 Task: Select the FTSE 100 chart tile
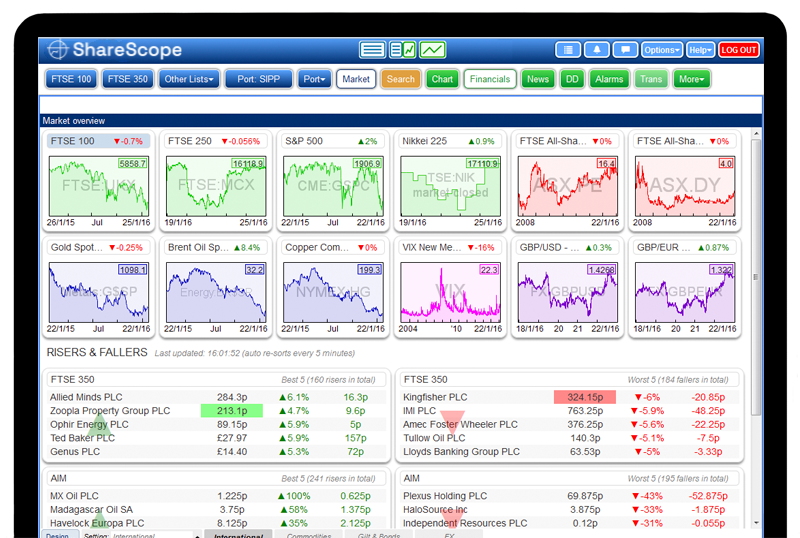coord(99,180)
